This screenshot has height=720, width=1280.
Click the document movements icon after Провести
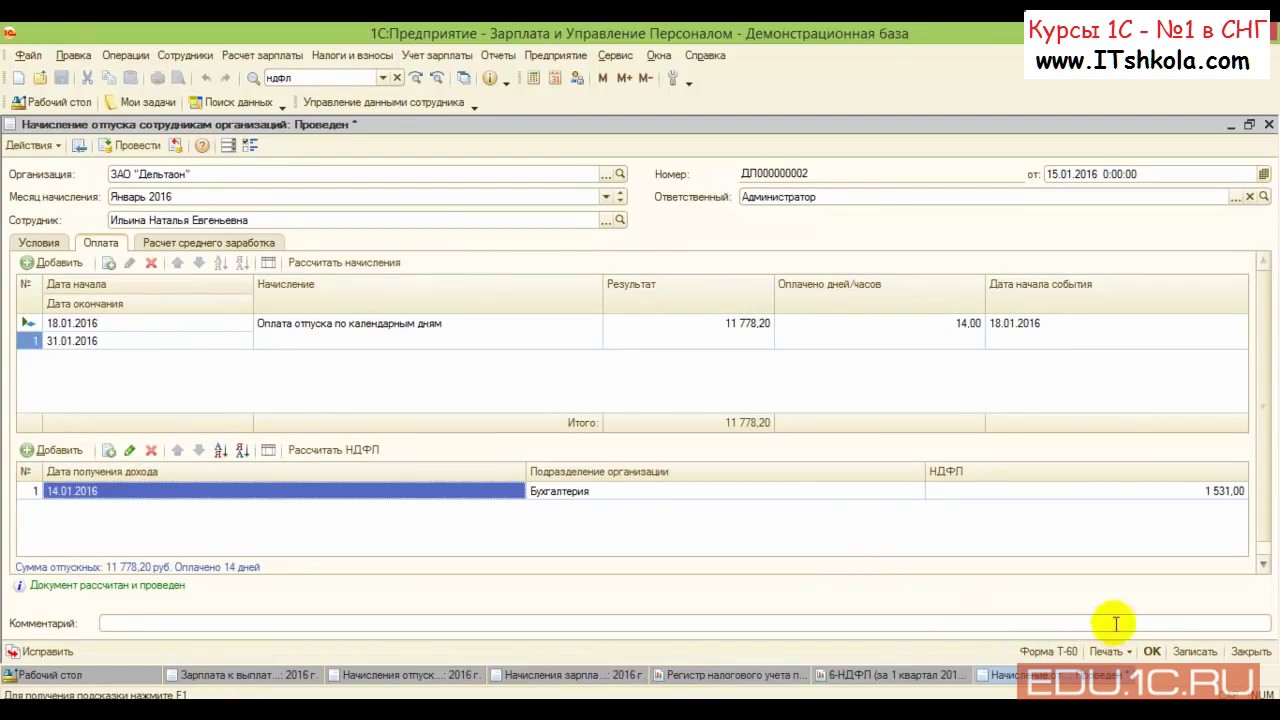click(176, 146)
